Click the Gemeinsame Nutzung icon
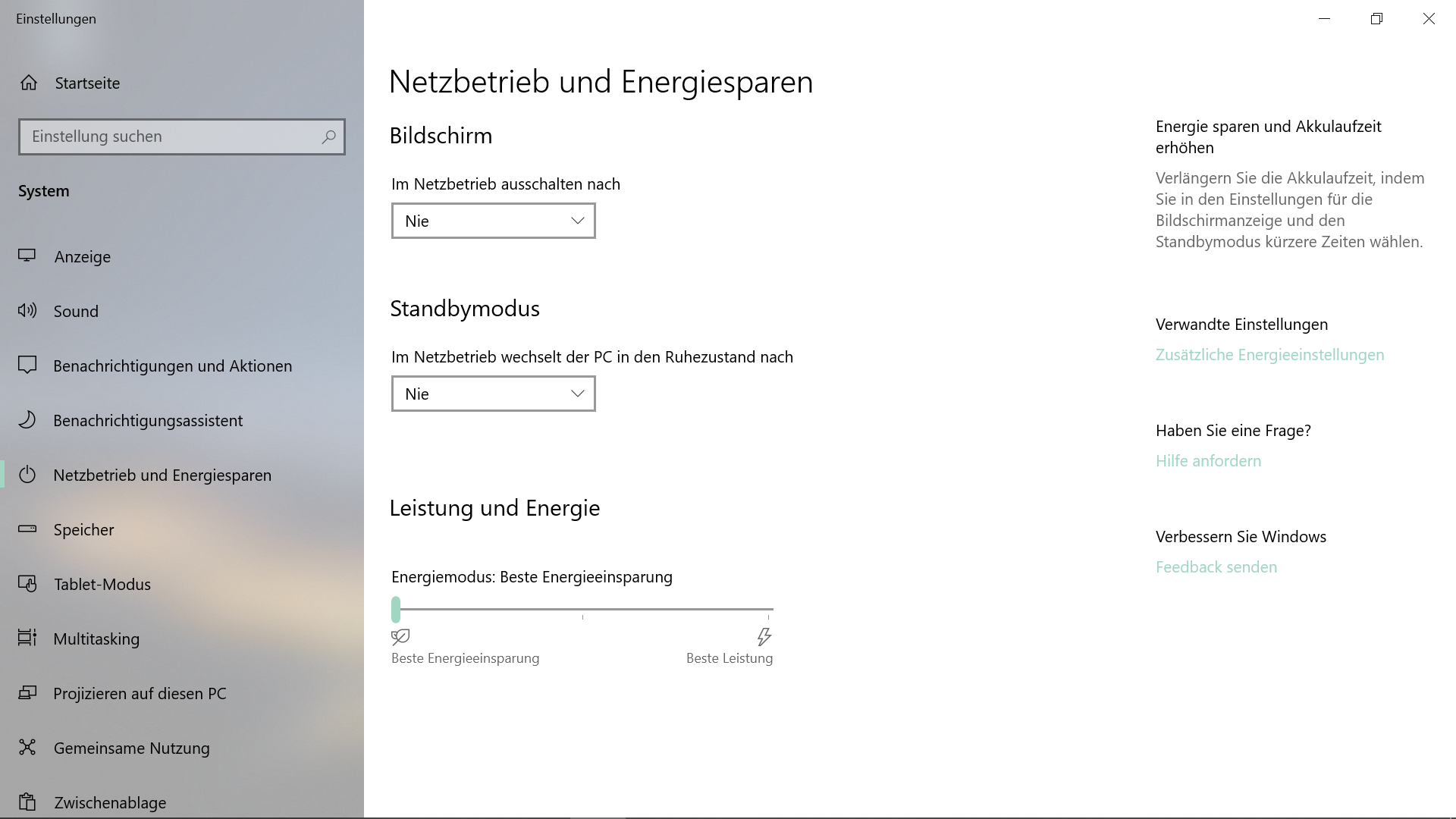1456x819 pixels. (x=27, y=747)
